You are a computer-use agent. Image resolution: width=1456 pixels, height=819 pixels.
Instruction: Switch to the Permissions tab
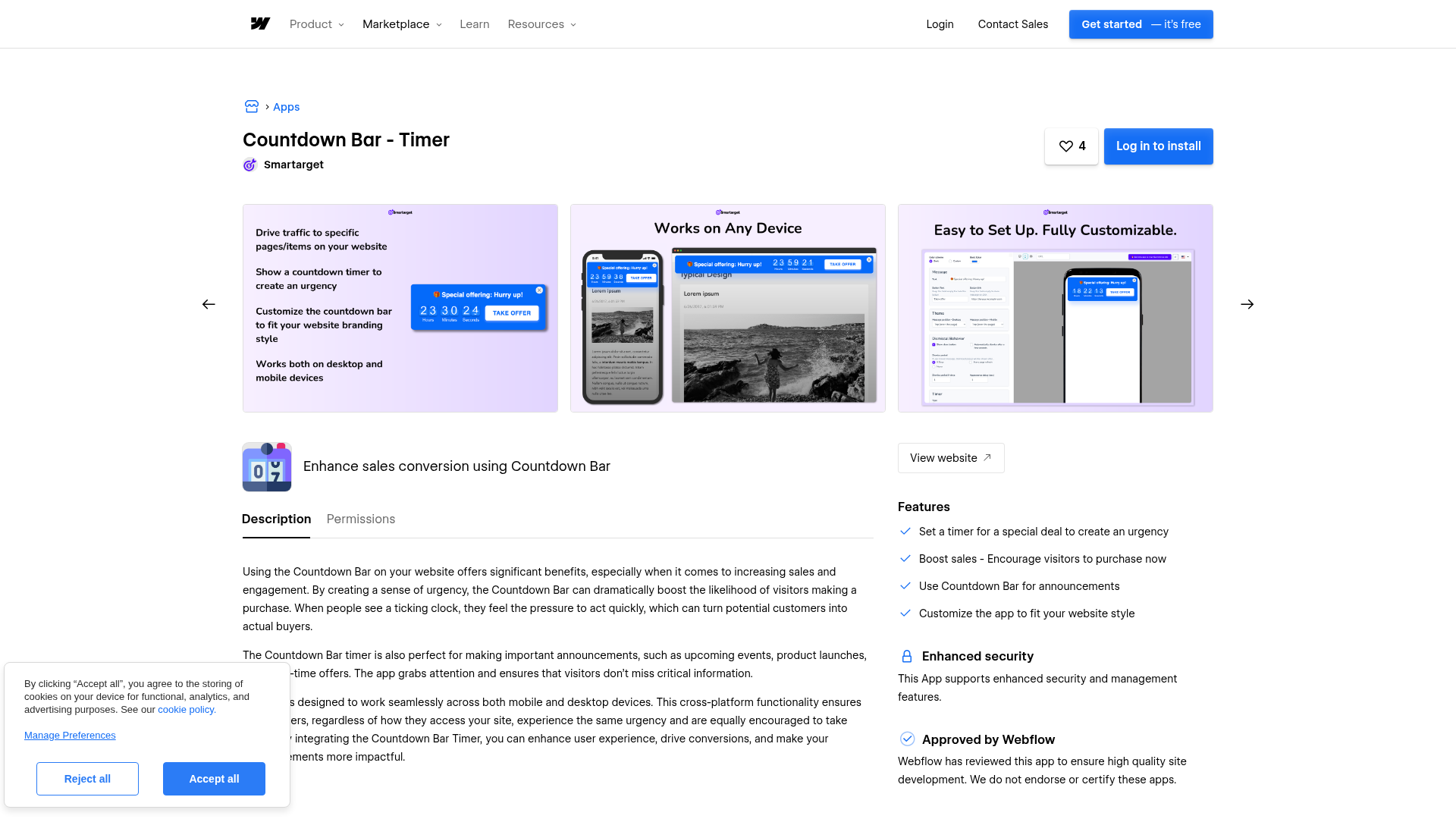[361, 519]
